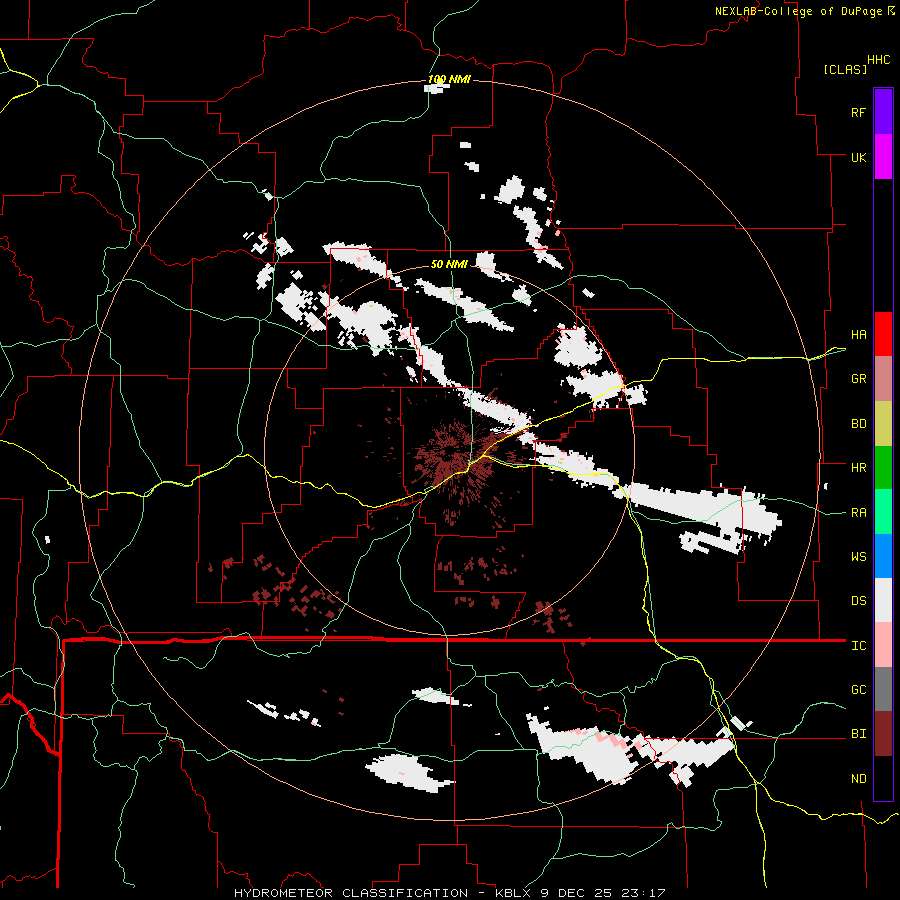
Task: Click the BD yellow-olive legend swatch
Action: click(x=883, y=424)
